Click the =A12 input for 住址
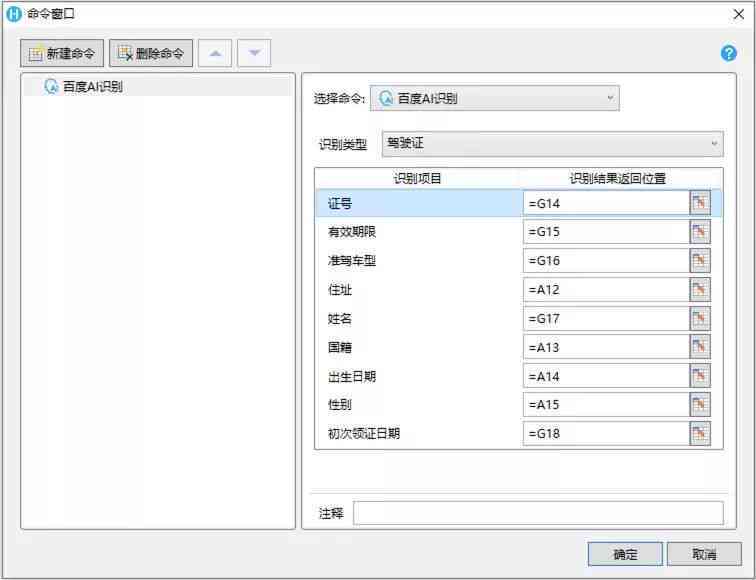756x580 pixels. pyautogui.click(x=606, y=290)
